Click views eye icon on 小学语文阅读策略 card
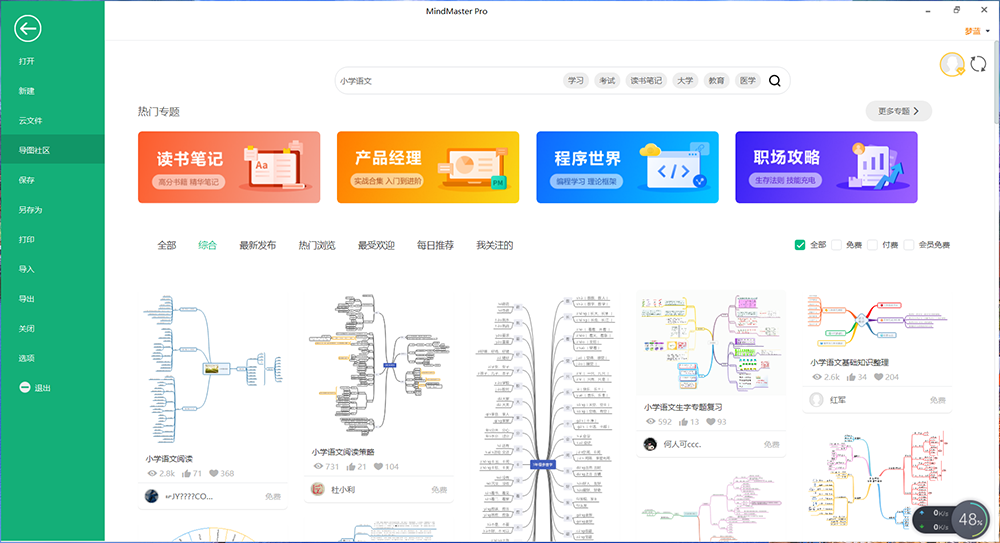This screenshot has width=1000, height=543. point(318,466)
